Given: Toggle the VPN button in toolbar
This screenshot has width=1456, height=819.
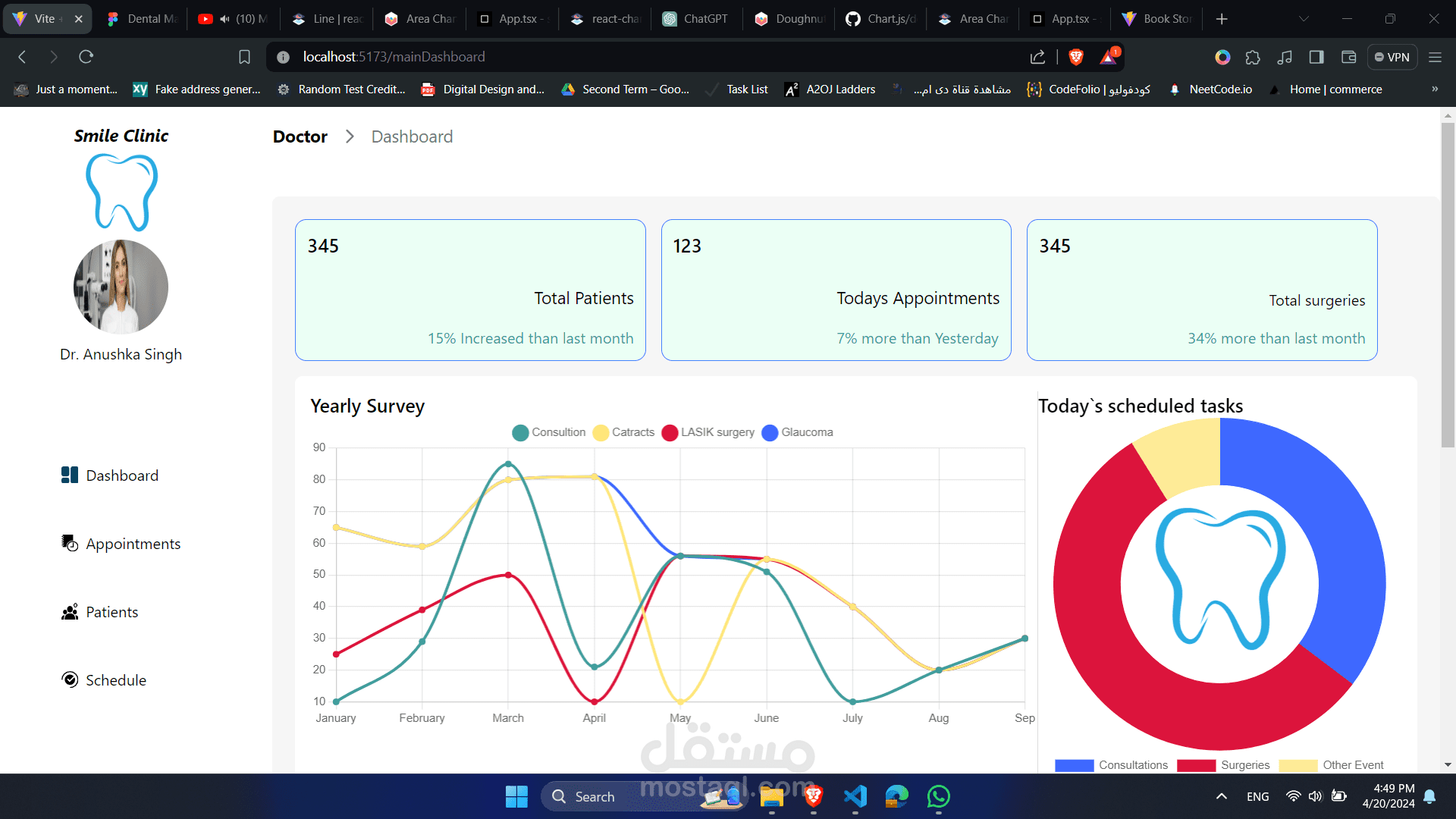Looking at the screenshot, I should 1392,57.
